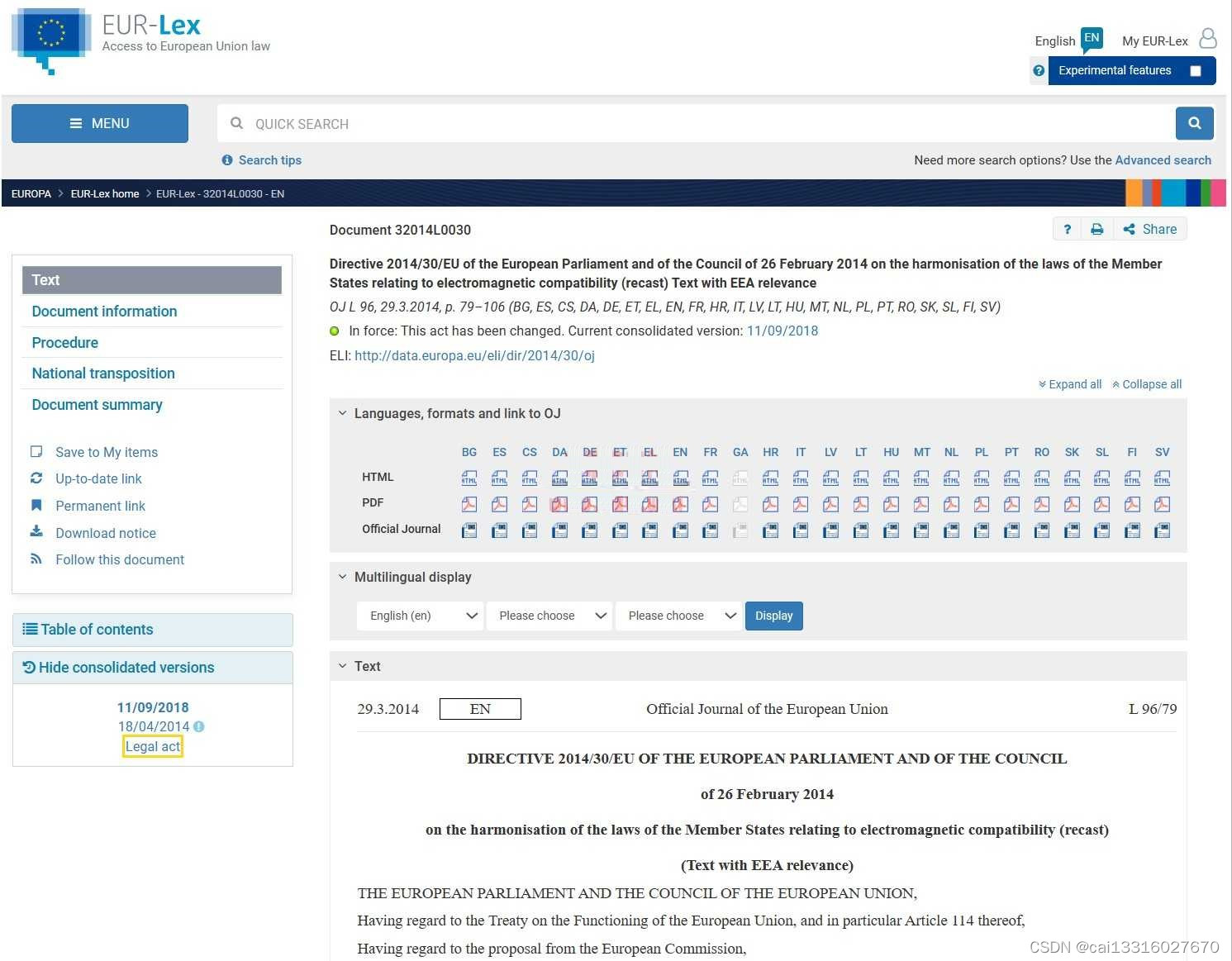
Task: Open the PDF version in EN language
Action: pos(680,504)
